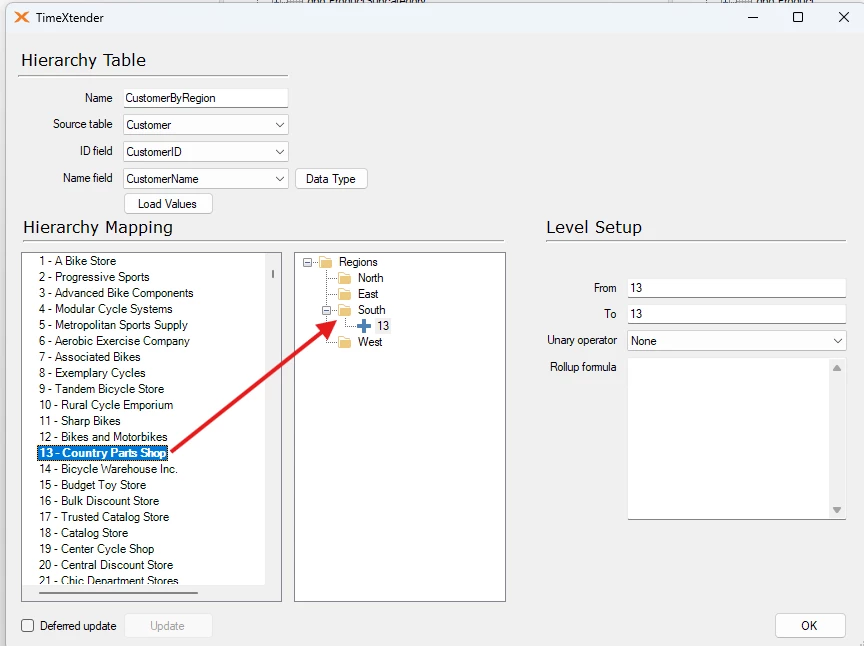Click the East folder icon
The width and height of the screenshot is (864, 646).
click(345, 294)
